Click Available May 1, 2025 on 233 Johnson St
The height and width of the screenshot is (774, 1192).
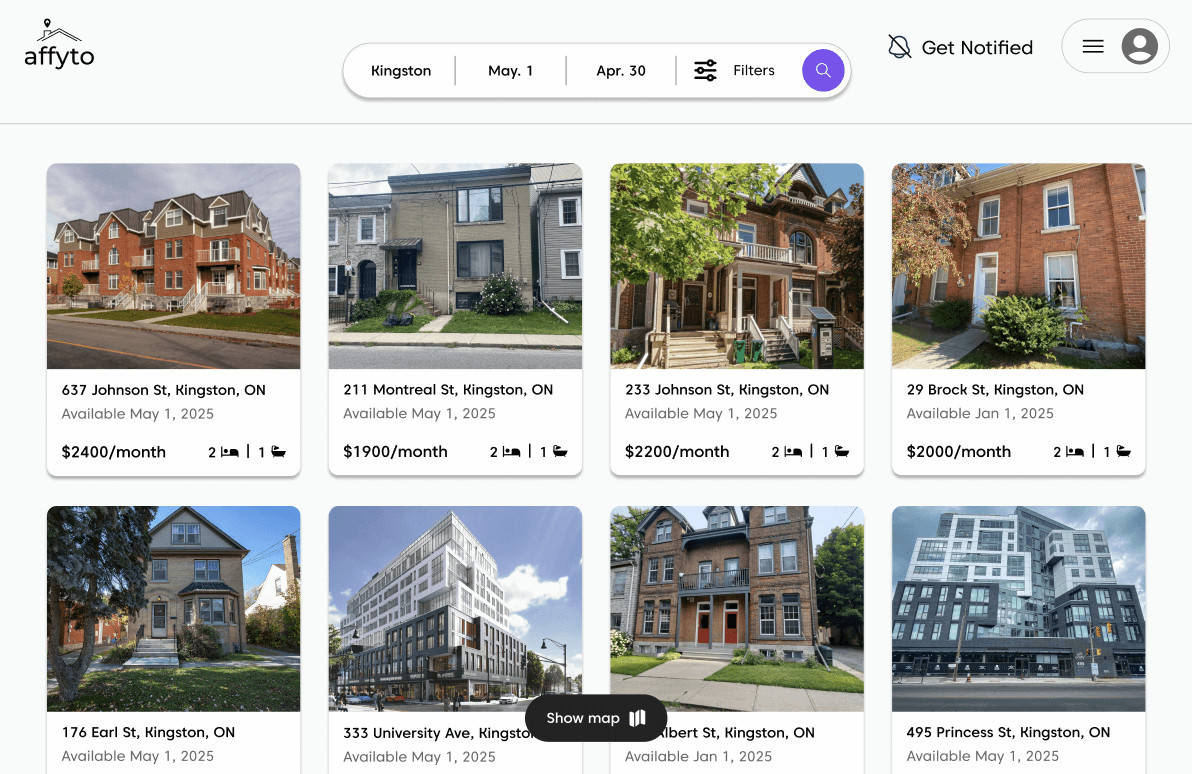(701, 413)
